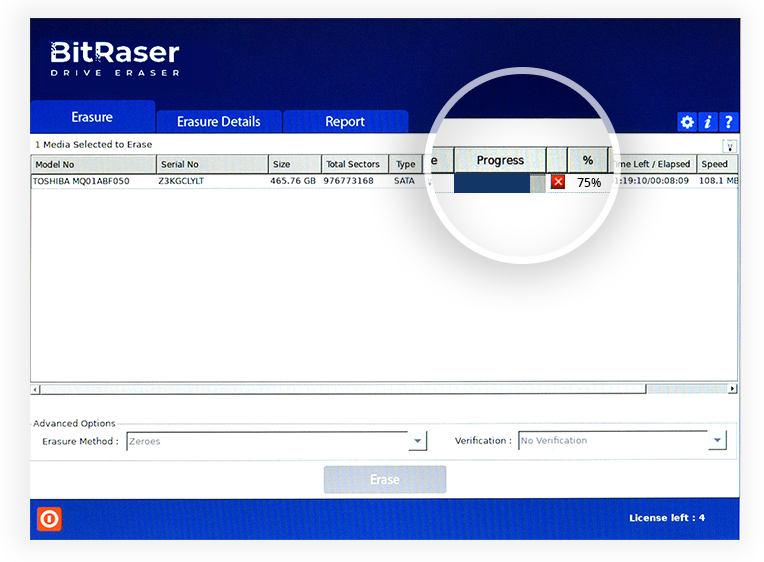Sort by Model No column header
Image resolution: width=764 pixels, height=562 pixels.
pos(94,164)
